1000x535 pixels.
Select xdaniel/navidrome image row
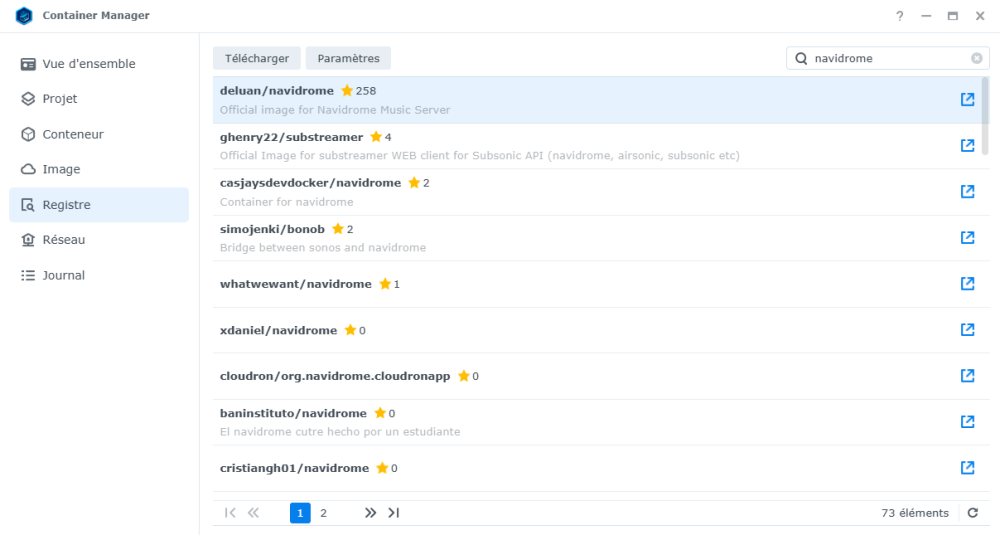[597, 330]
